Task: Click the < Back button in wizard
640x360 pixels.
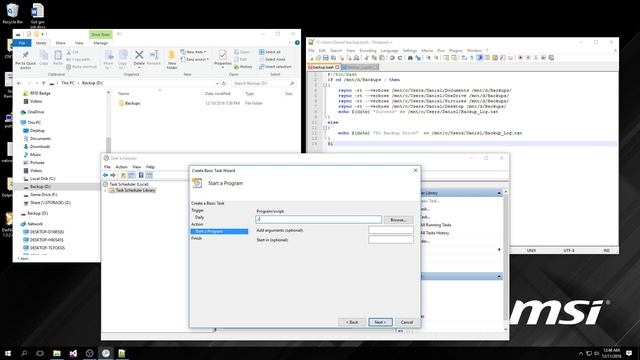Action: (352, 322)
